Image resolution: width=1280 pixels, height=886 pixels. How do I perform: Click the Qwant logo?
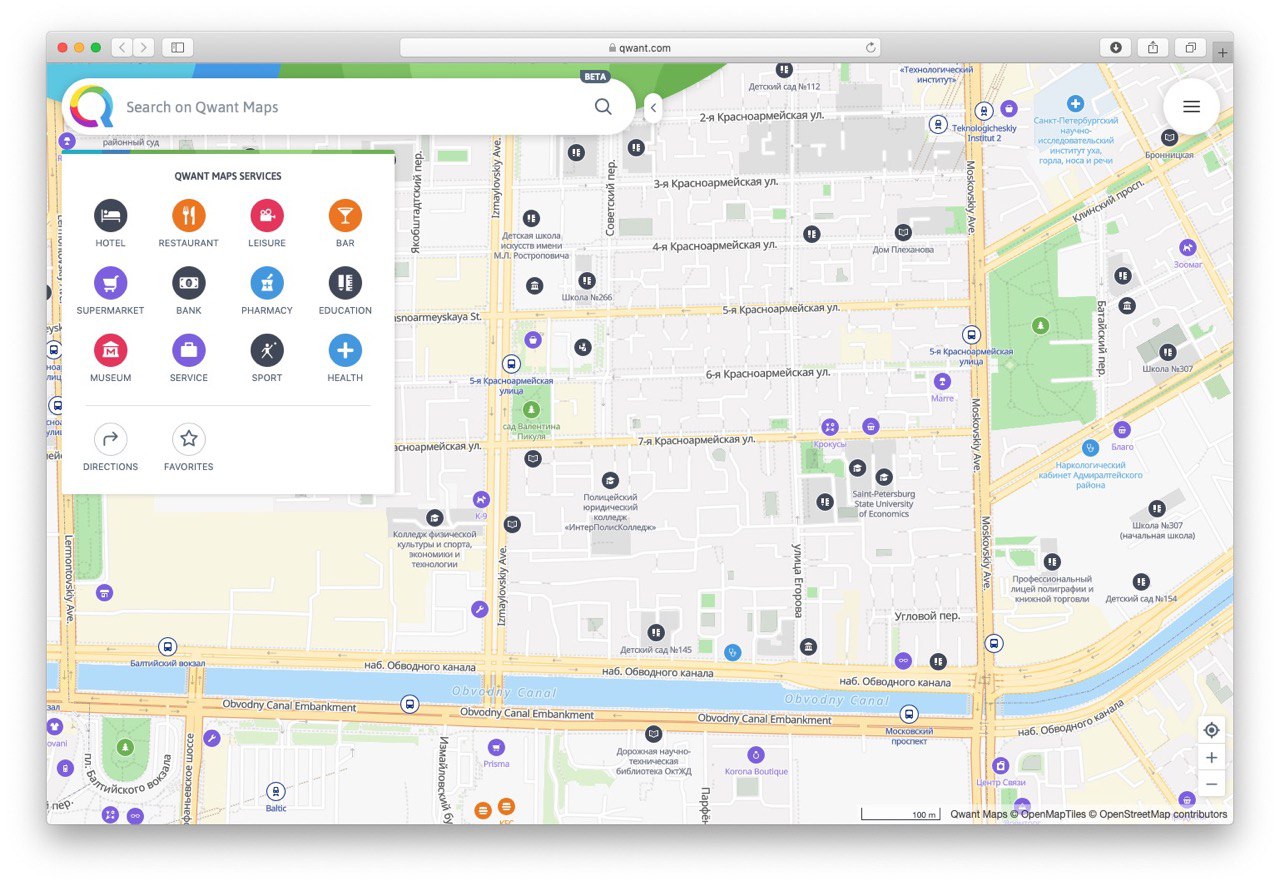pyautogui.click(x=91, y=107)
